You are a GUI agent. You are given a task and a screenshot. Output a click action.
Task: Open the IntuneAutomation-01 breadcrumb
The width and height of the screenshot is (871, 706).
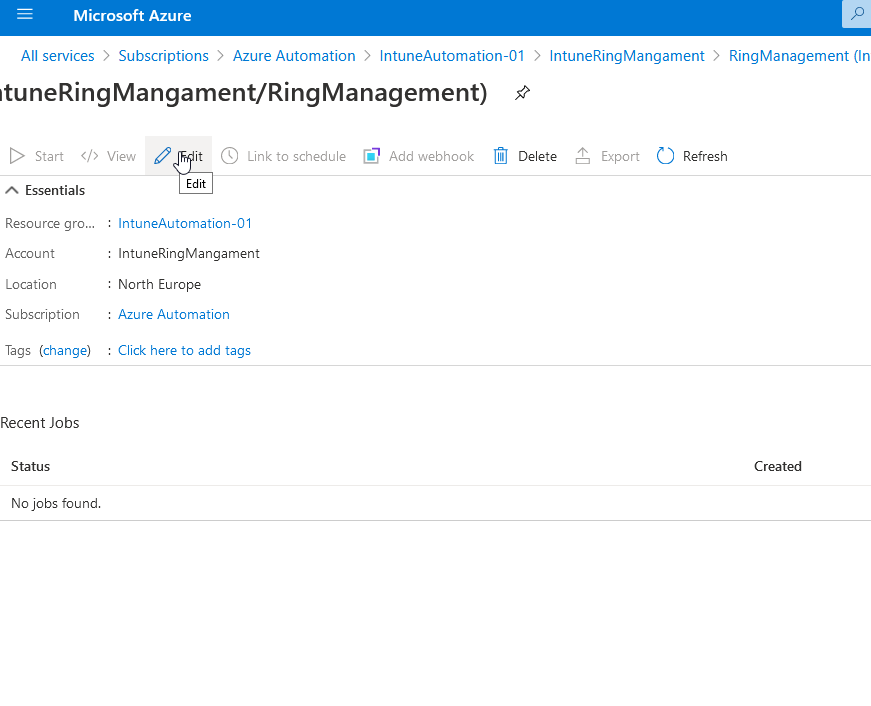452,56
